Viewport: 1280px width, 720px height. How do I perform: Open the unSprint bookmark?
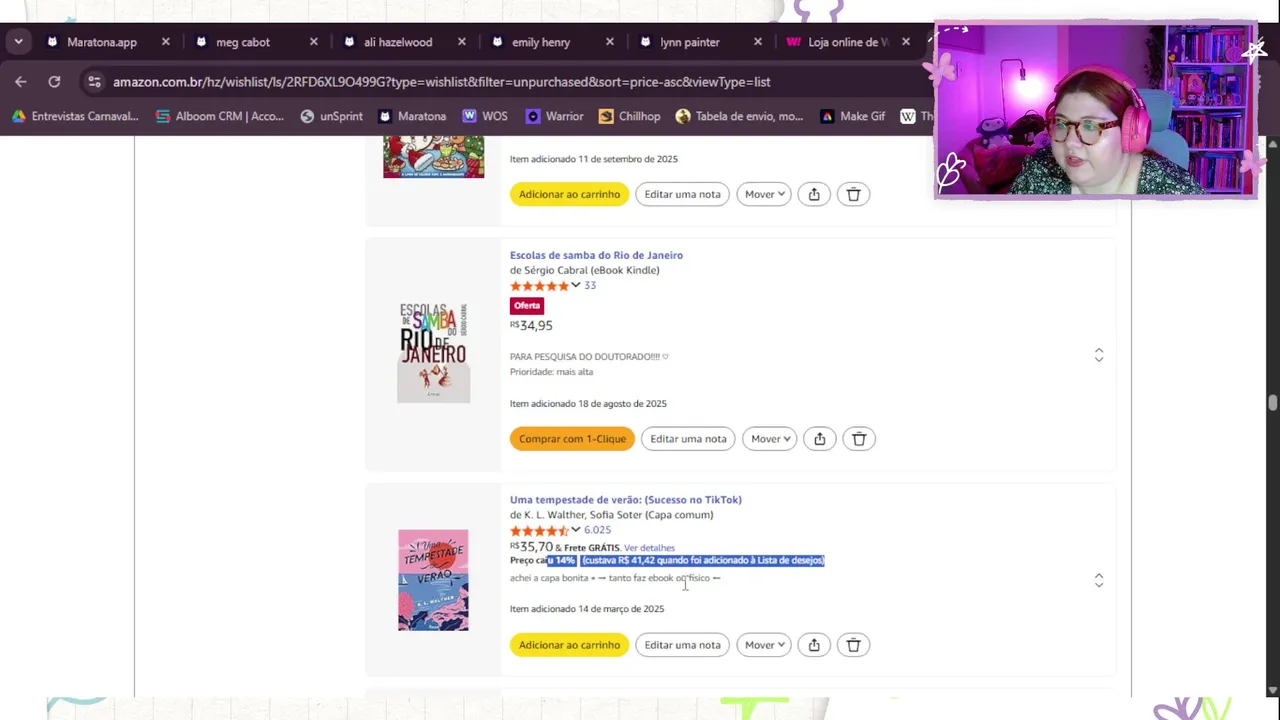pos(332,116)
